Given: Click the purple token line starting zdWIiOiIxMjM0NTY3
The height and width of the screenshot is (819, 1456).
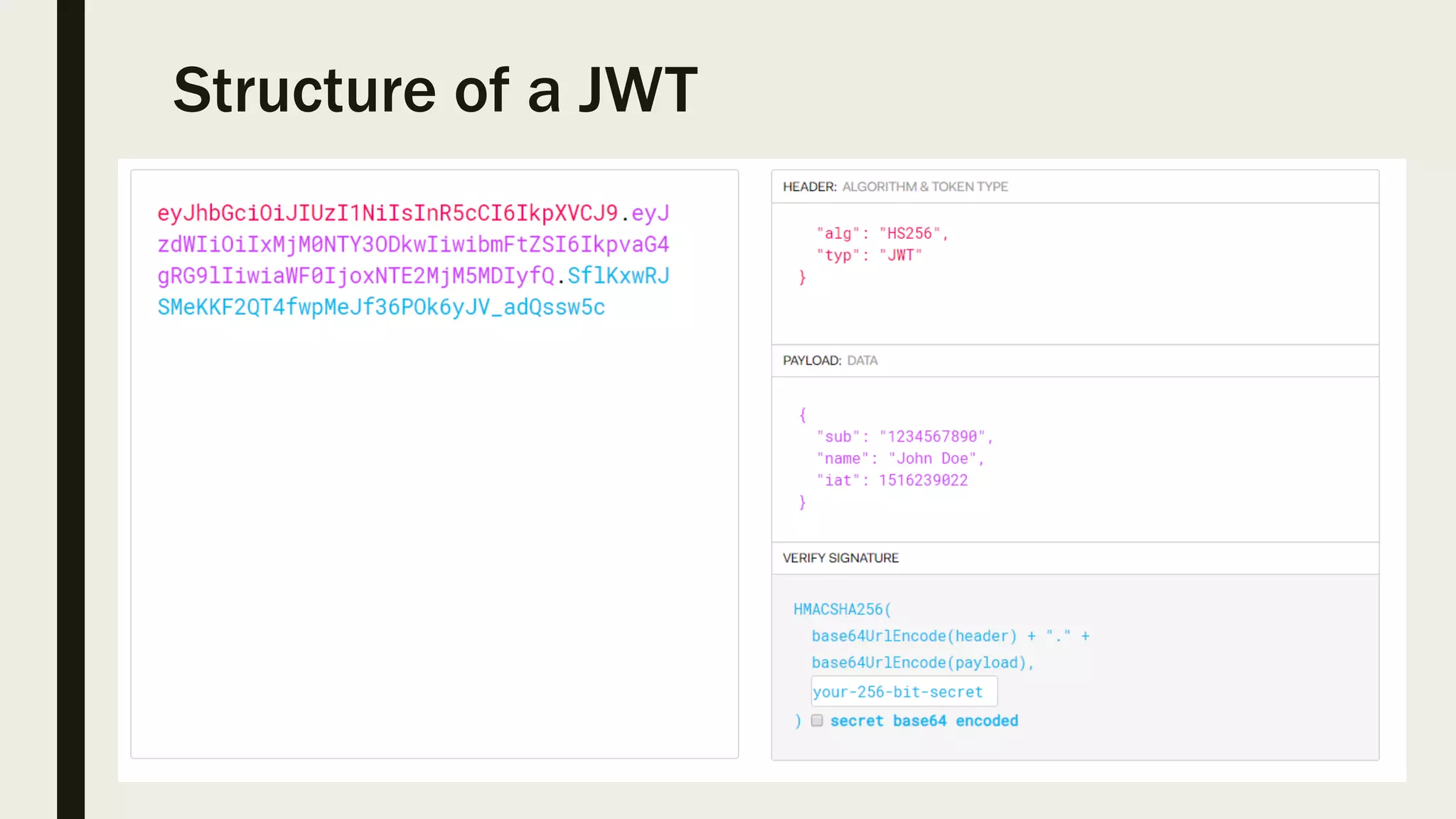Looking at the screenshot, I should coord(413,244).
